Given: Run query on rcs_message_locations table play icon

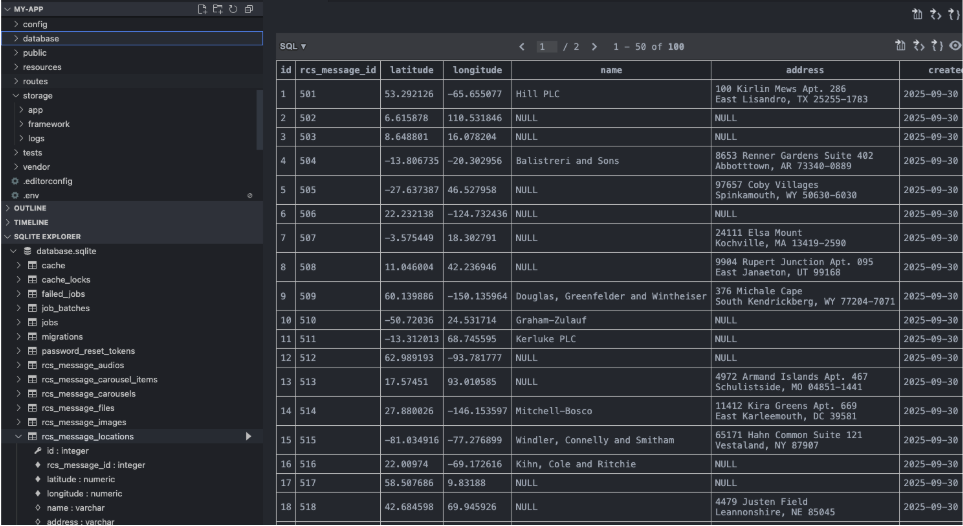Looking at the screenshot, I should coord(248,436).
